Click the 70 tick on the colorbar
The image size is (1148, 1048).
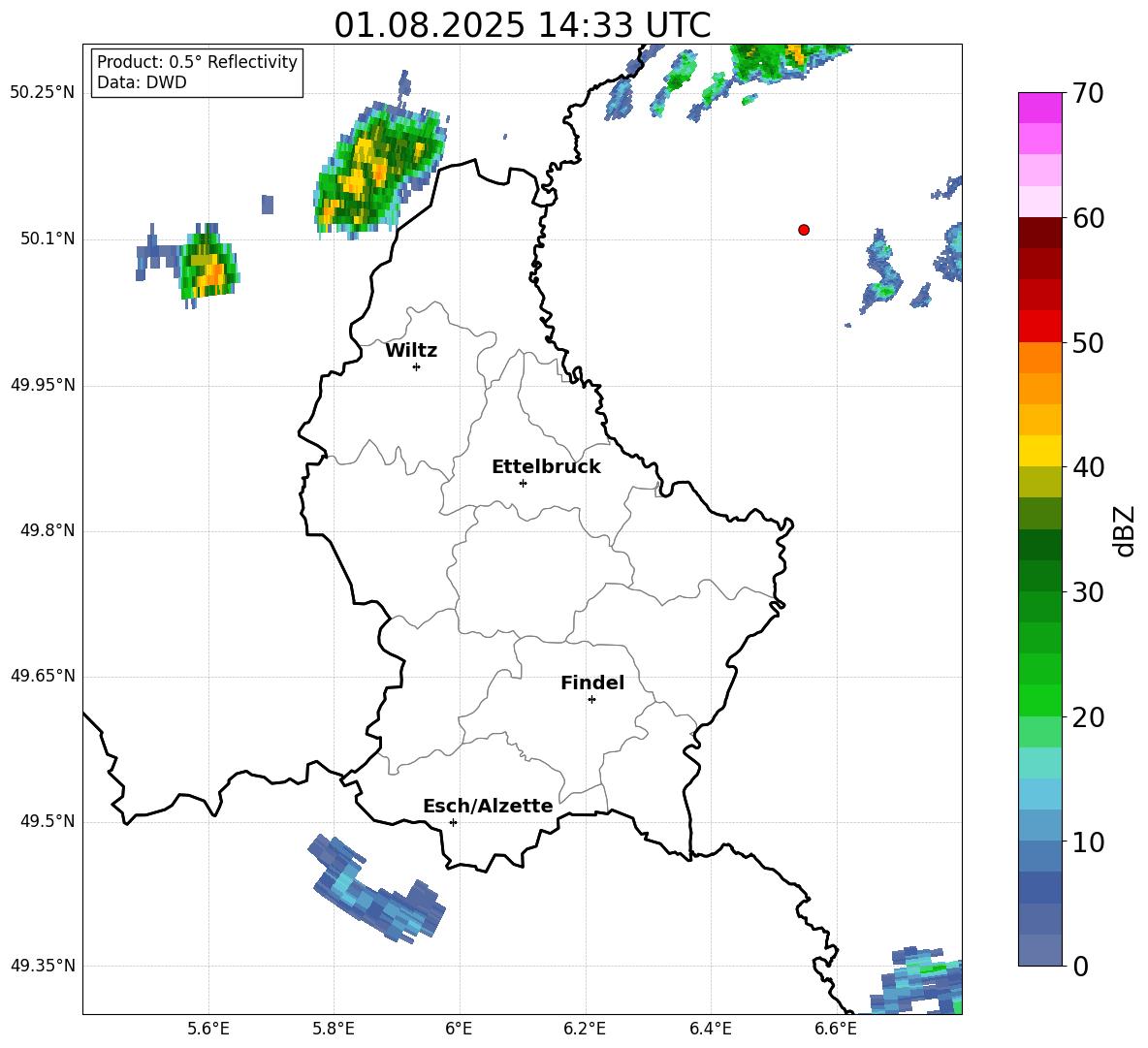click(x=1088, y=93)
